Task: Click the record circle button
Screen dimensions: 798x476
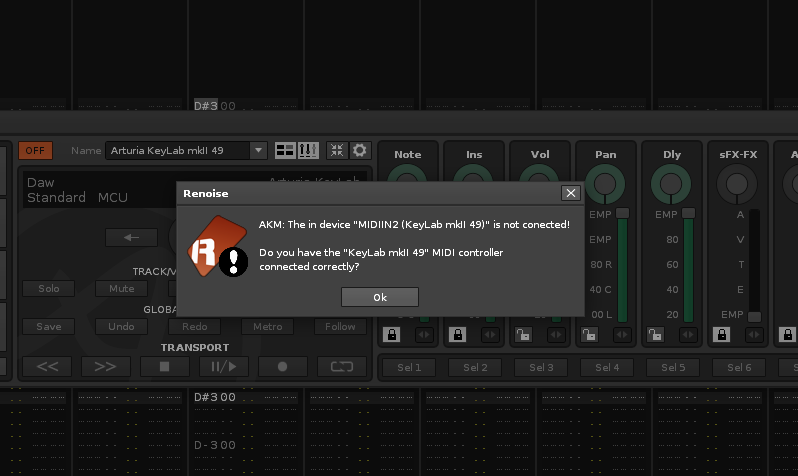Action: pyautogui.click(x=282, y=367)
